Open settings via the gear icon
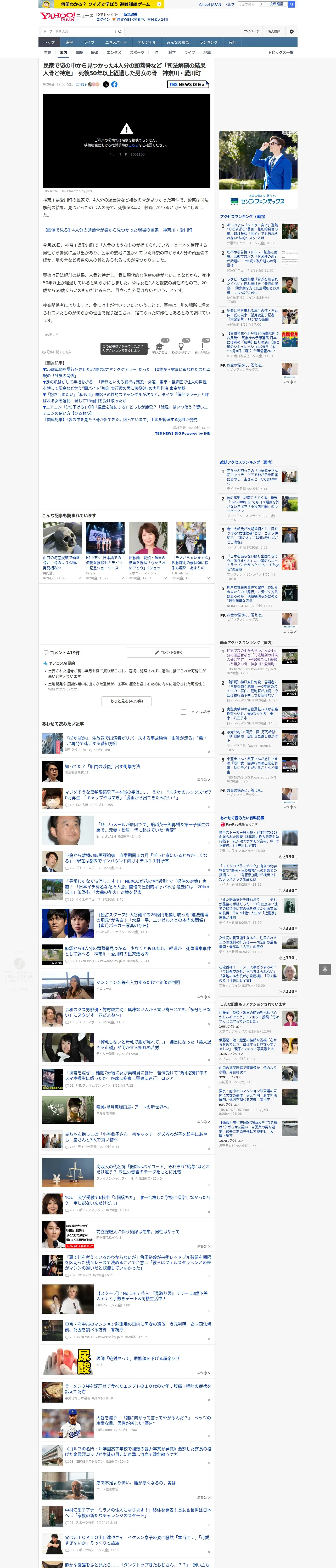 click(292, 32)
